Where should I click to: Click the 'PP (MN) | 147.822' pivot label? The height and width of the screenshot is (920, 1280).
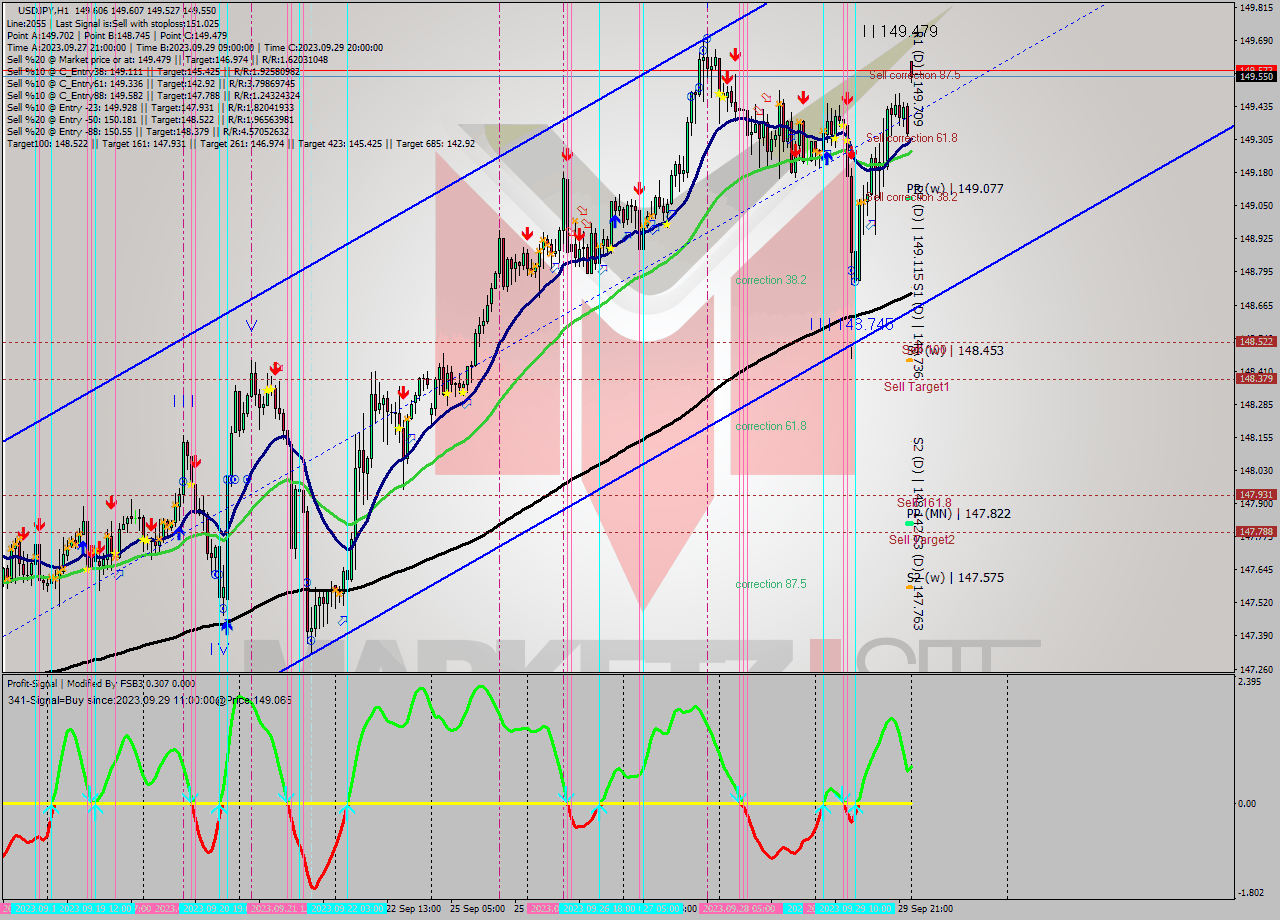pos(958,514)
